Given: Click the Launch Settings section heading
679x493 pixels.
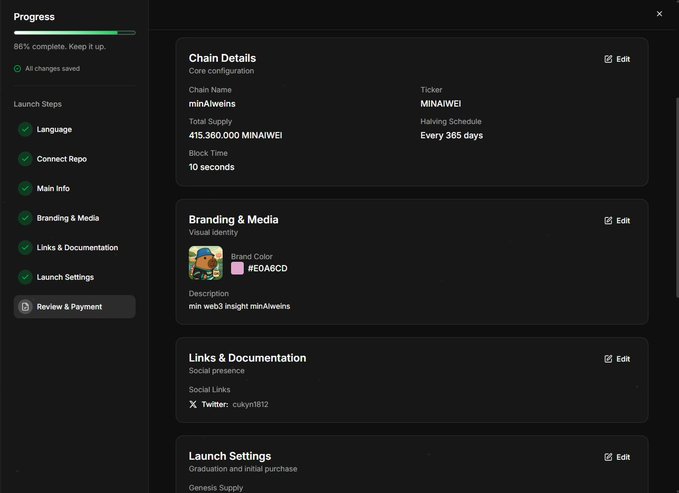Looking at the screenshot, I should click(x=230, y=456).
